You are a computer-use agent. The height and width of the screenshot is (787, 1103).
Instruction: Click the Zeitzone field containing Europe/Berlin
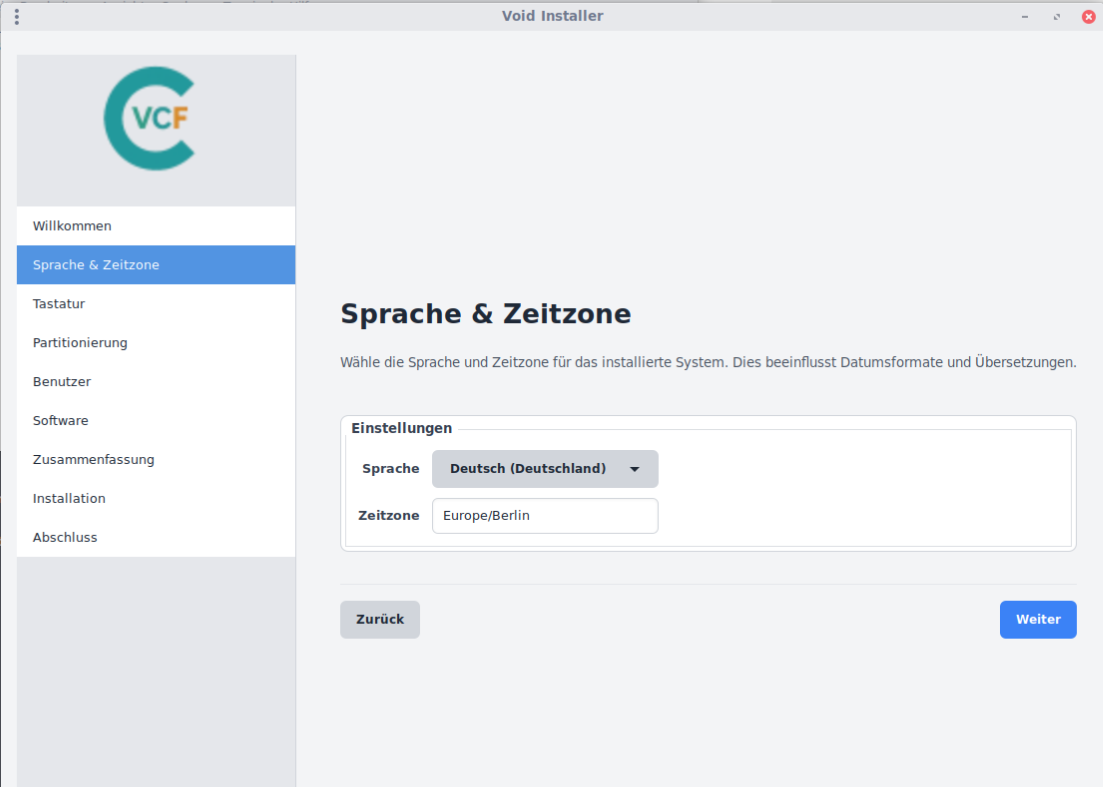coord(545,516)
